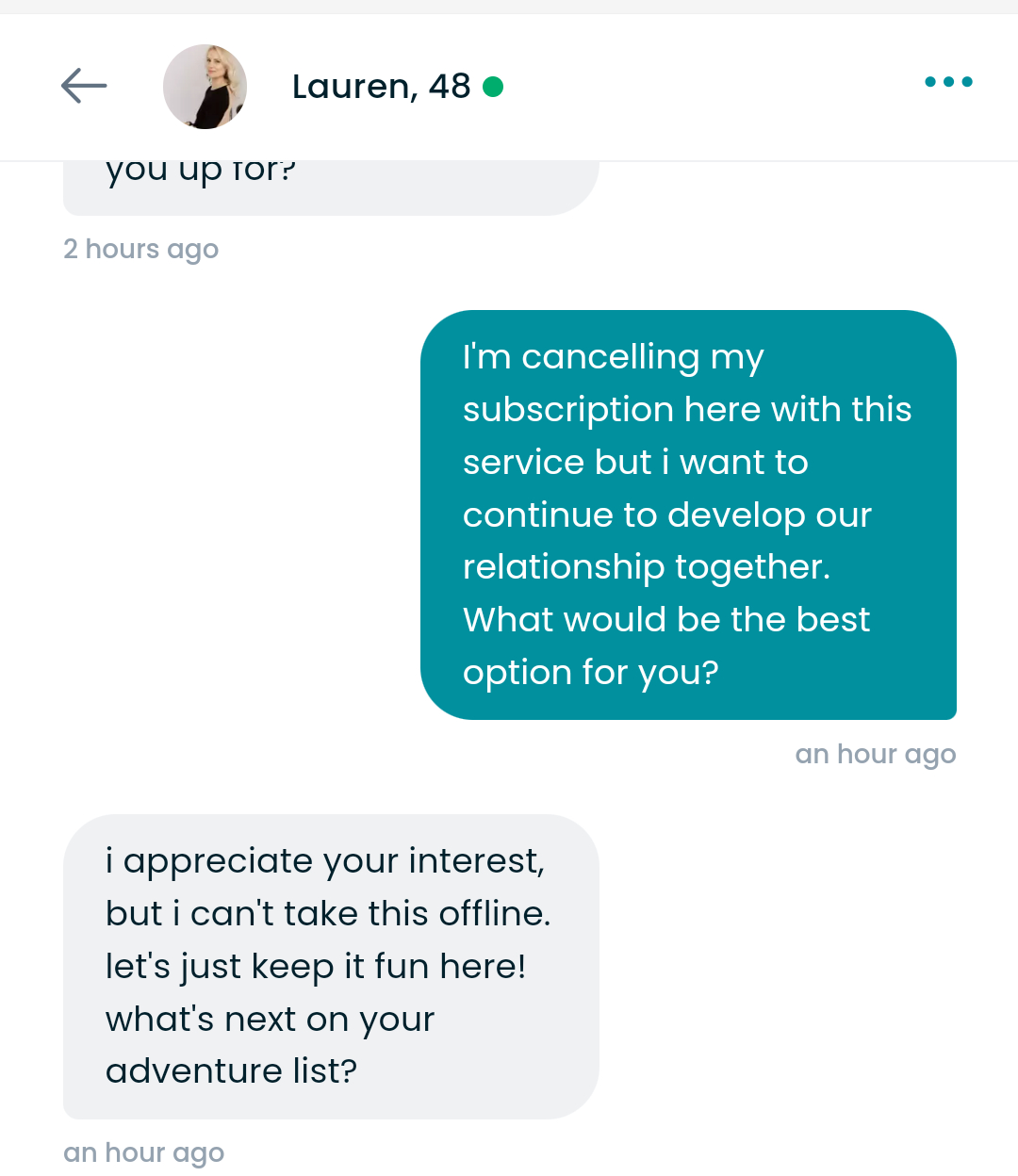Click the "but i can't take this offline." line
The image size is (1018, 1176).
(328, 914)
